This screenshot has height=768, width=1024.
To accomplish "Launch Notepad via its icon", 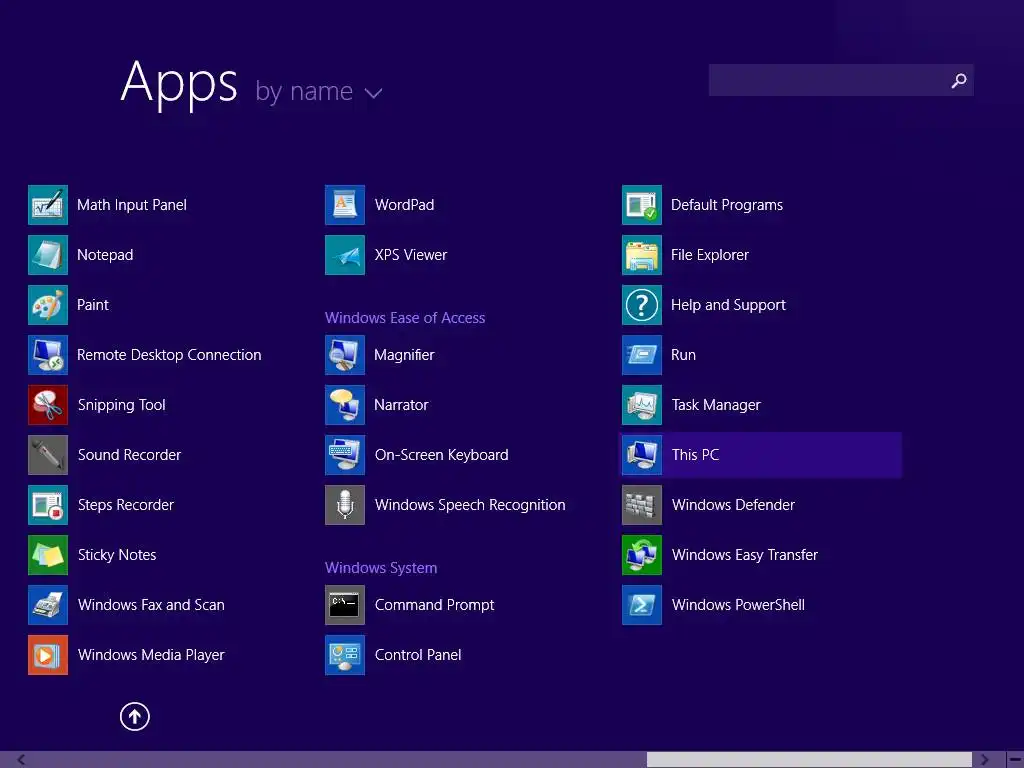I will [48, 255].
